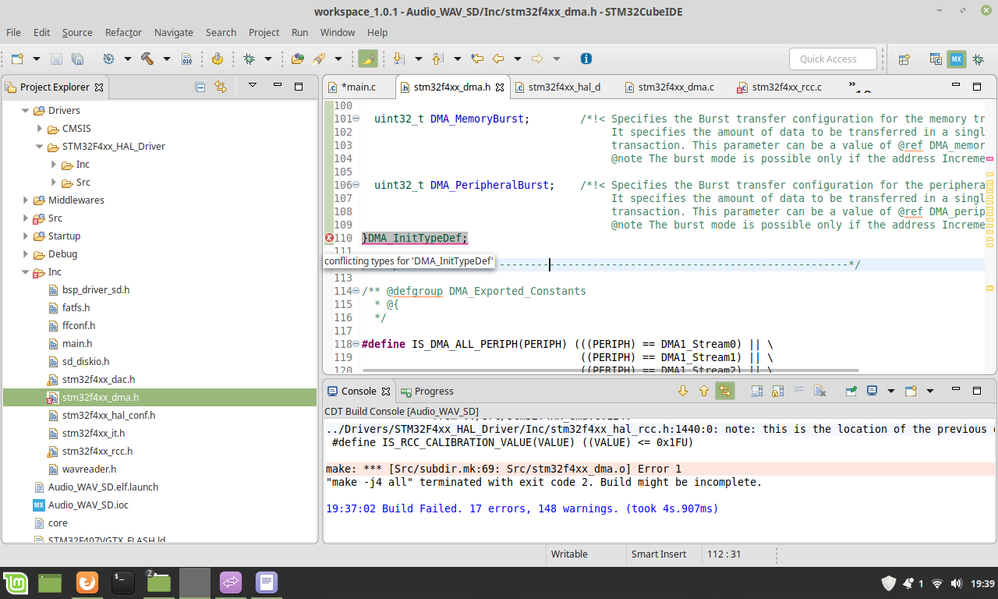Expand the Middlewares folder
Image resolution: width=998 pixels, height=599 pixels.
pyautogui.click(x=25, y=200)
